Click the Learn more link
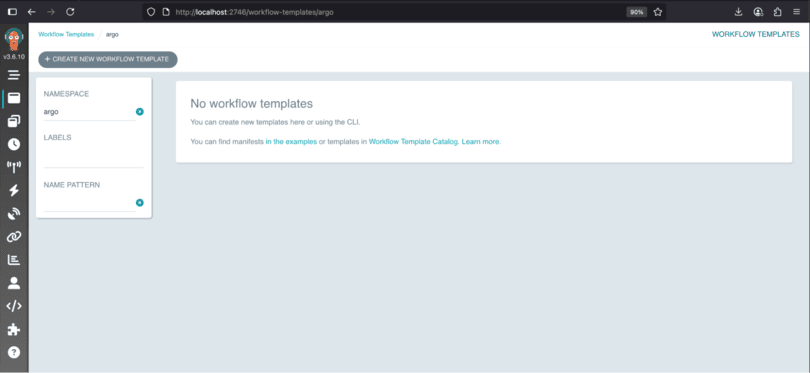 tap(480, 142)
